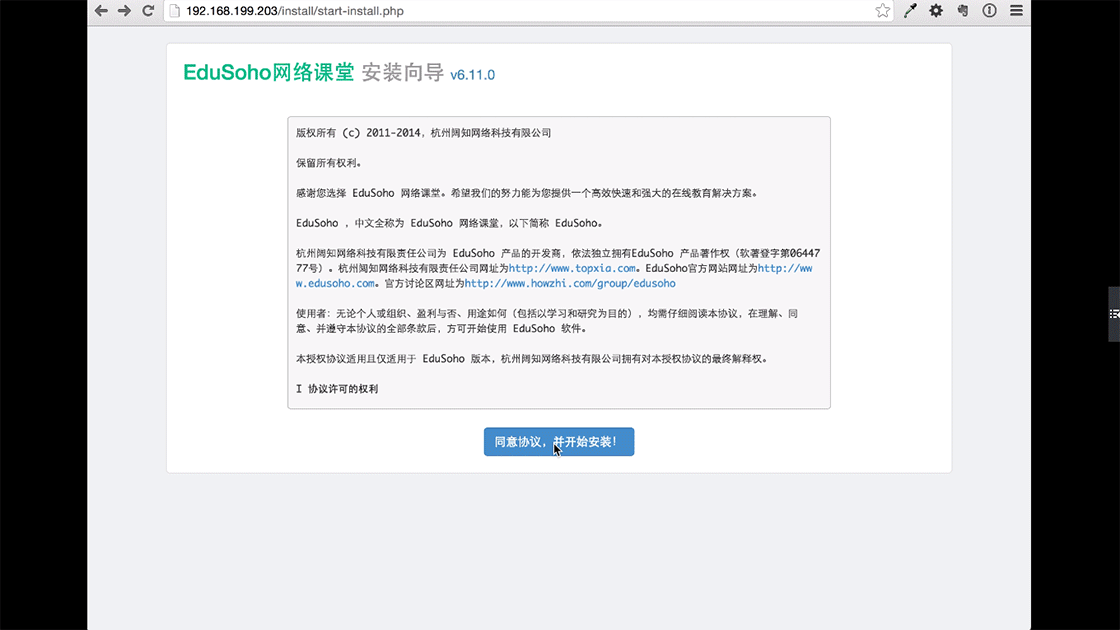Click the copyright line 版权所有 (c) 2011-2014

click(424, 133)
